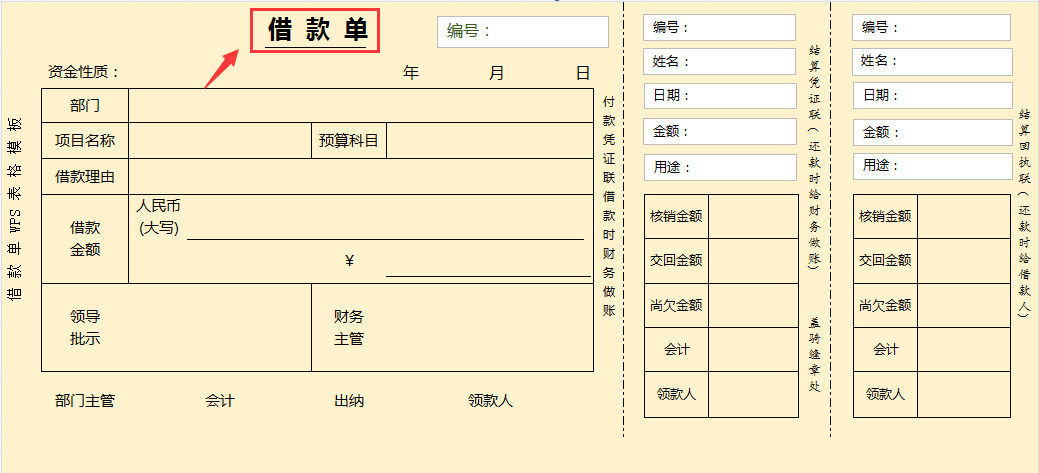This screenshot has height=473, width=1039.
Task: Click the 编号 field beside the 借款单 title
Action: (x=523, y=32)
